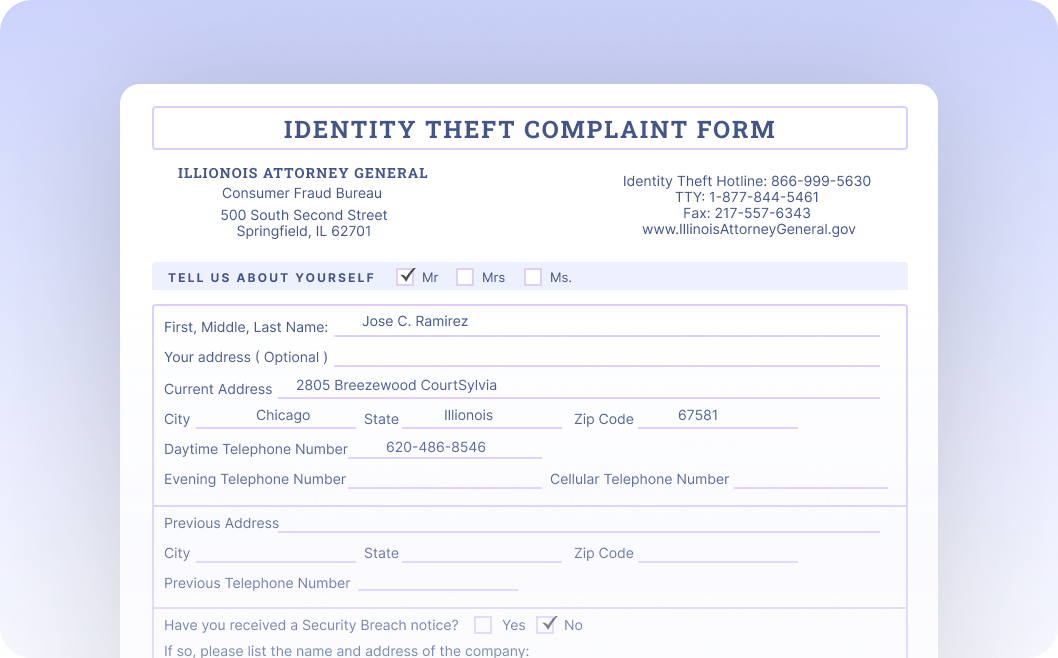Open the www.IllinoisAttorneyGeneral.gov link

[748, 229]
